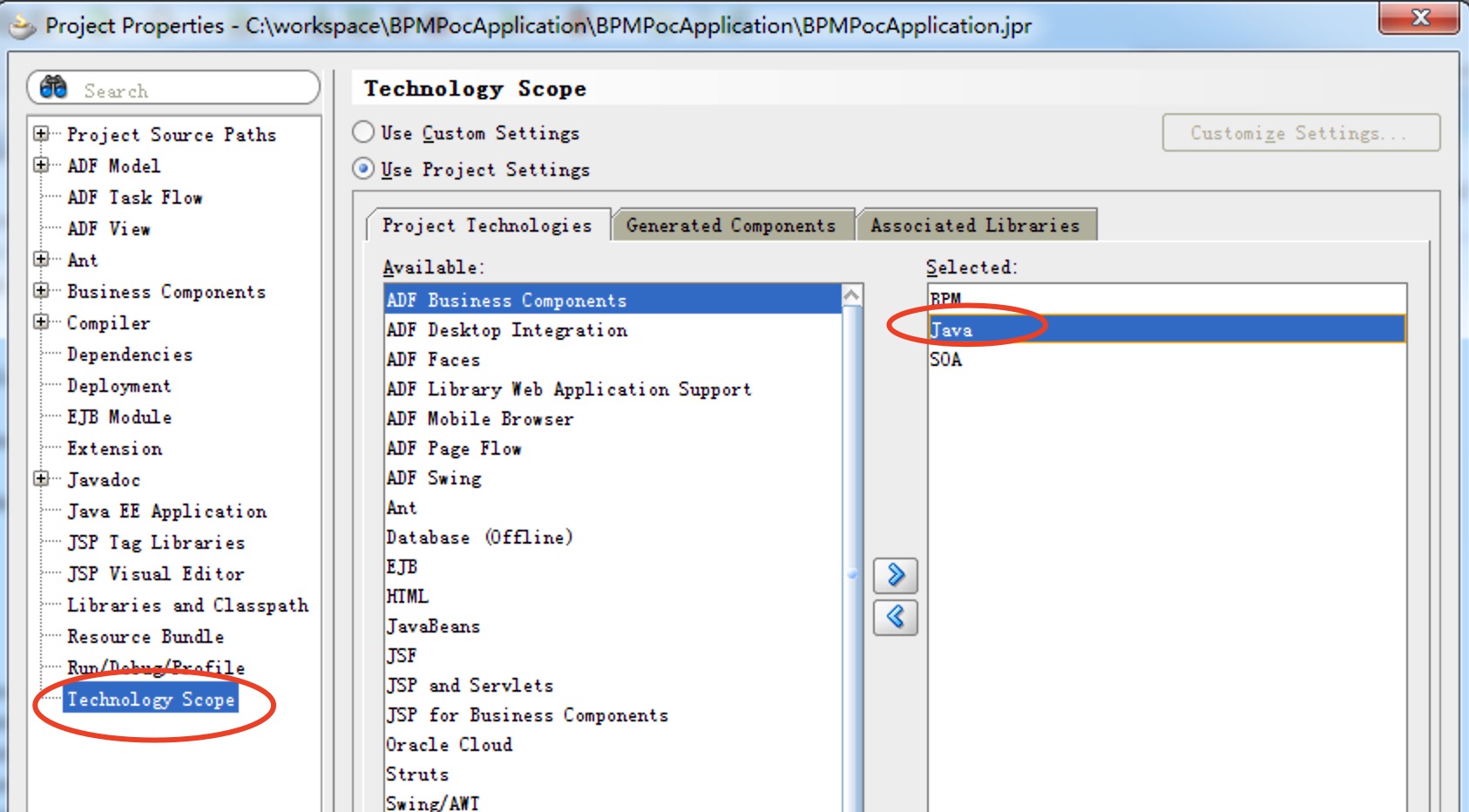Select ADF Mobile Browser in Available list
Image resolution: width=1469 pixels, height=812 pixels.
pos(613,419)
